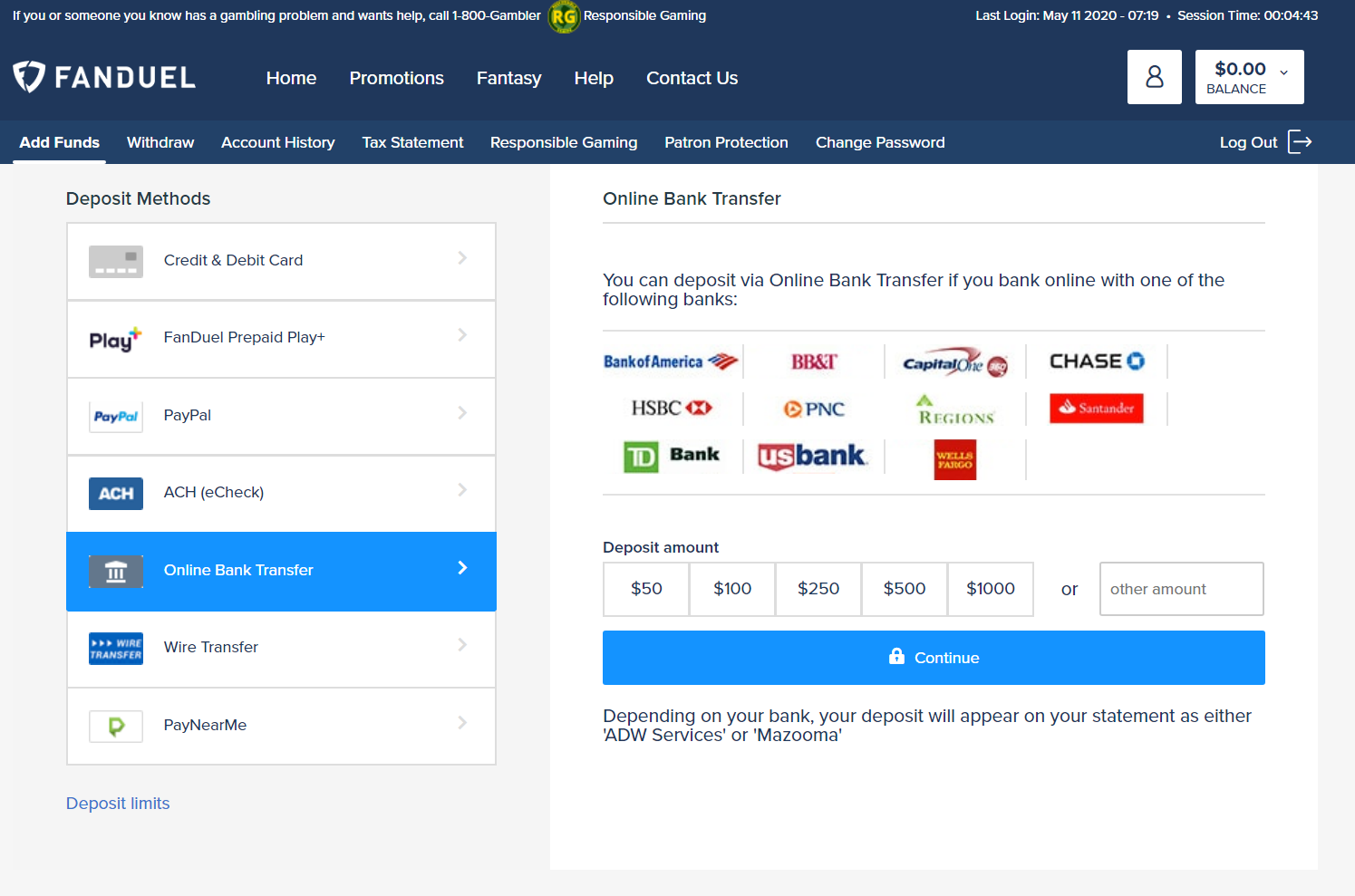
Task: Select PayNearMe deposit method label
Action: coord(205,725)
